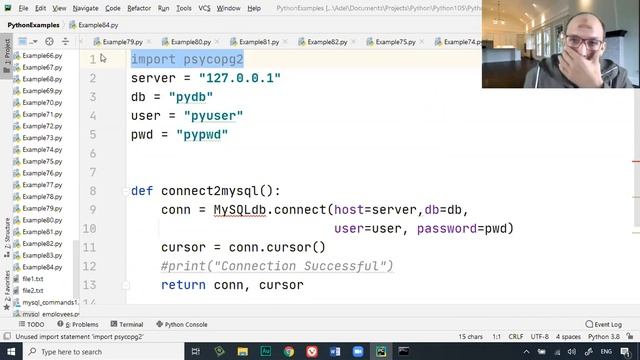Select Example70.py in project tree

pos(42,102)
